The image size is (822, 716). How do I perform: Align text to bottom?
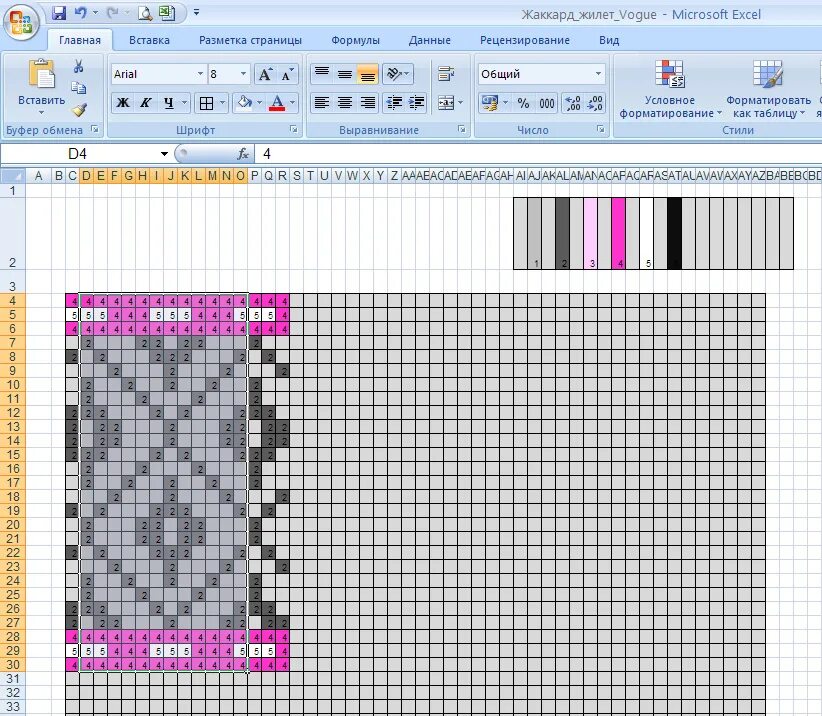coord(367,74)
